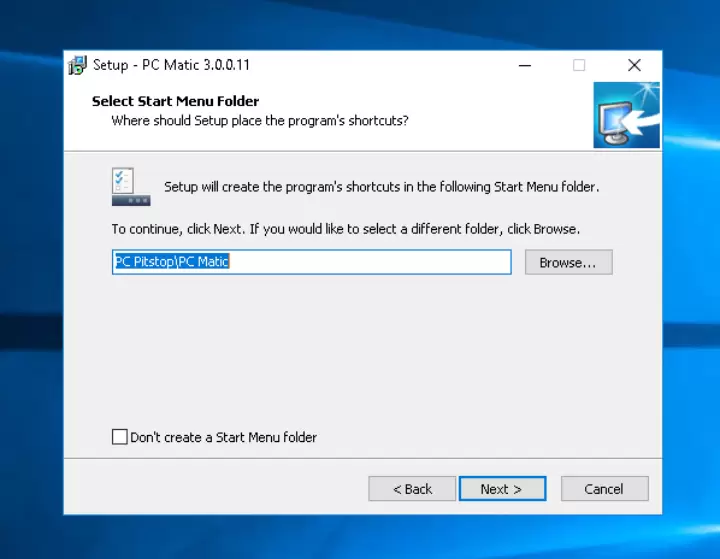Cancel the PC Matic setup
This screenshot has width=720, height=559.
tap(604, 489)
